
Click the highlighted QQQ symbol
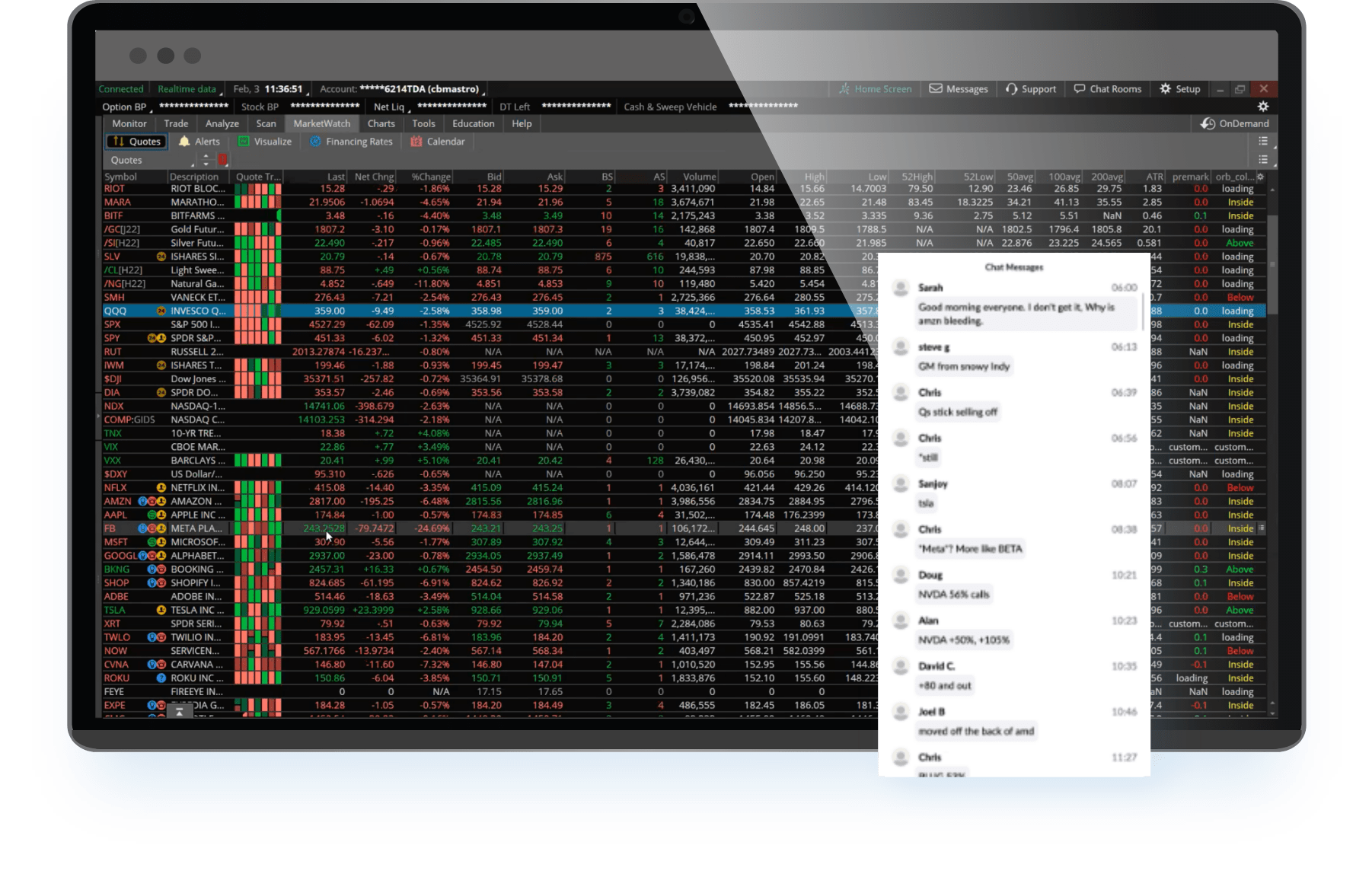tap(115, 311)
